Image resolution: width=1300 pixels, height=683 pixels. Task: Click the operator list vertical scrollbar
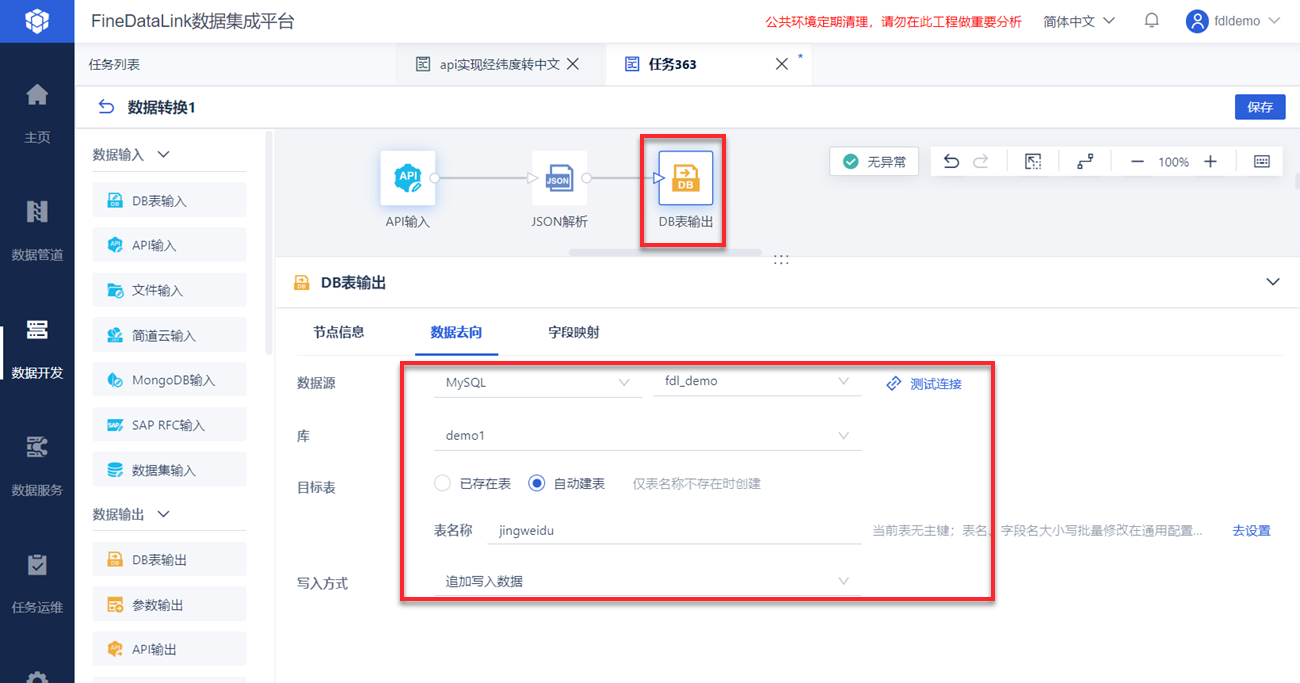point(268,245)
